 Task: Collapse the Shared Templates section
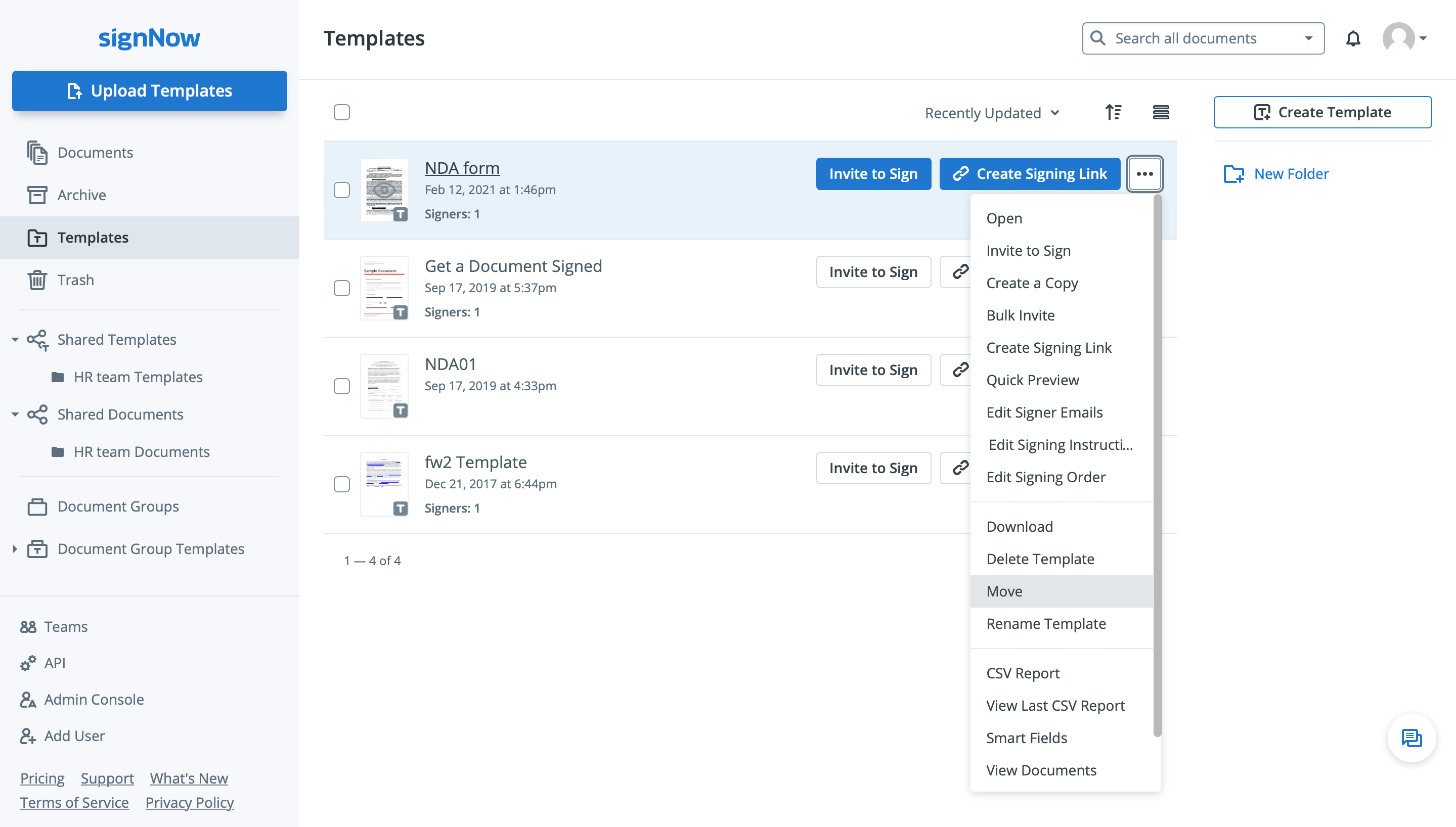point(15,340)
